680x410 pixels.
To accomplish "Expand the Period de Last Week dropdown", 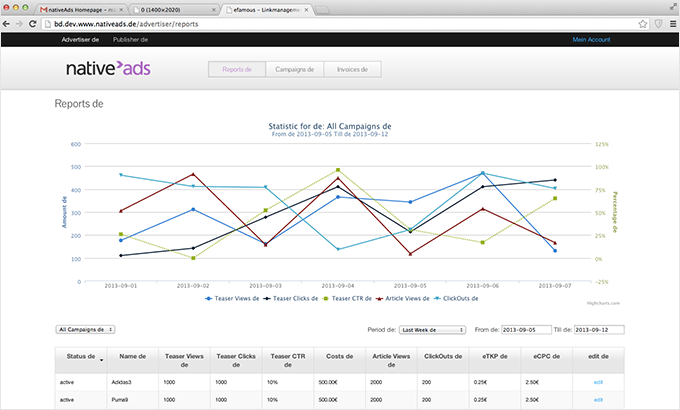I will (x=432, y=329).
